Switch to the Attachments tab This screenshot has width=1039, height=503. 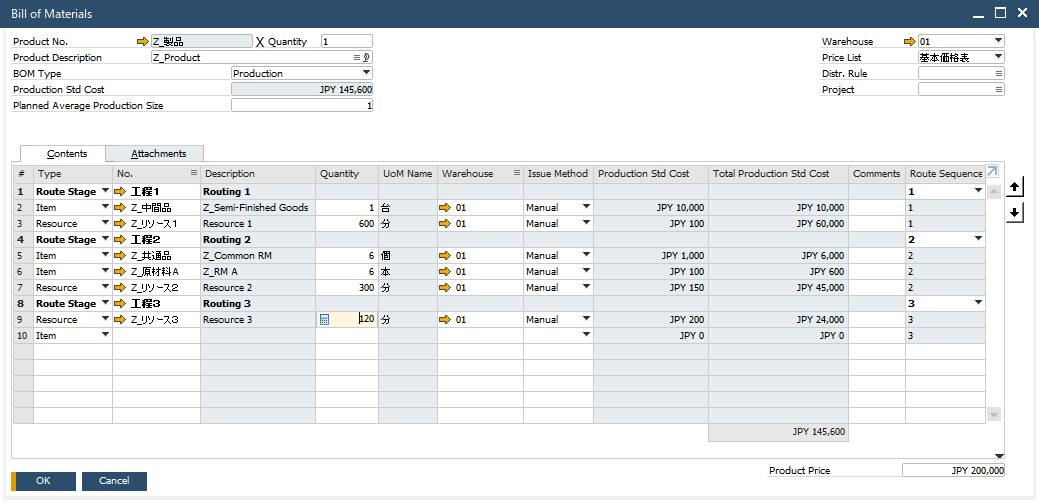click(158, 154)
